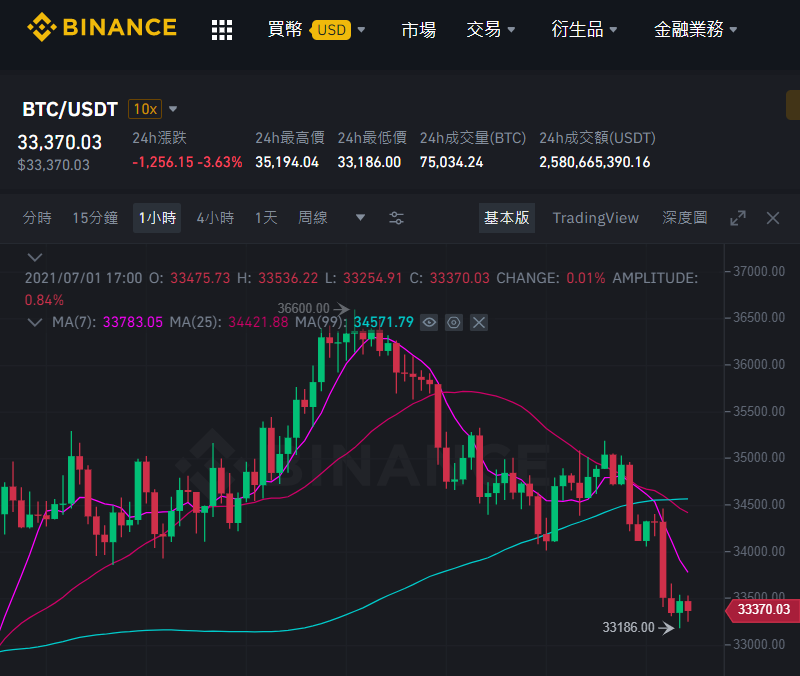This screenshot has width=800, height=676.
Task: Close the chart panel
Action: tap(773, 218)
